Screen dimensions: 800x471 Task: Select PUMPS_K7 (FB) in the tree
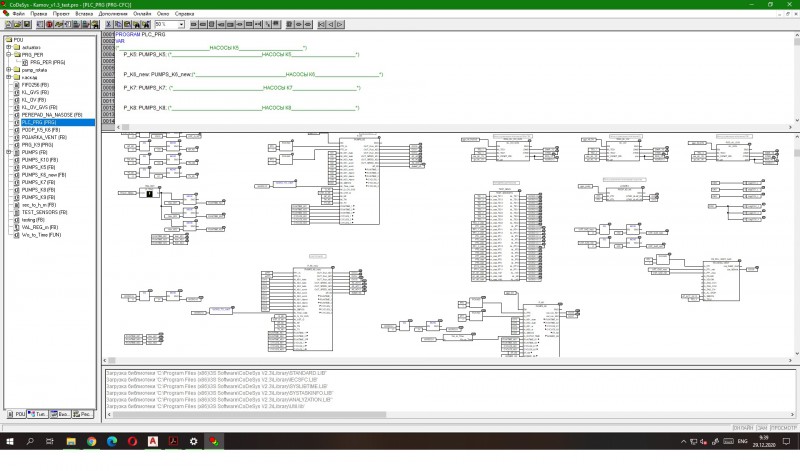click(x=38, y=182)
